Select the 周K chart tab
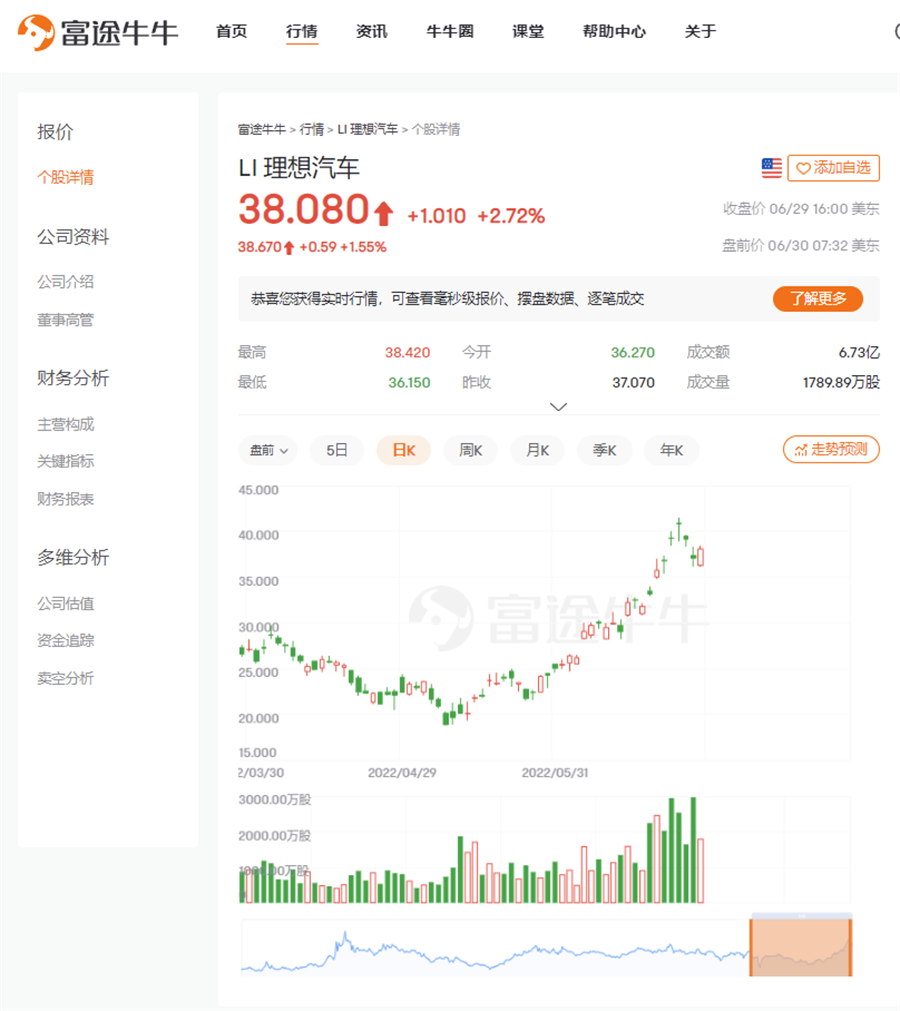The height and width of the screenshot is (1011, 900). point(471,450)
